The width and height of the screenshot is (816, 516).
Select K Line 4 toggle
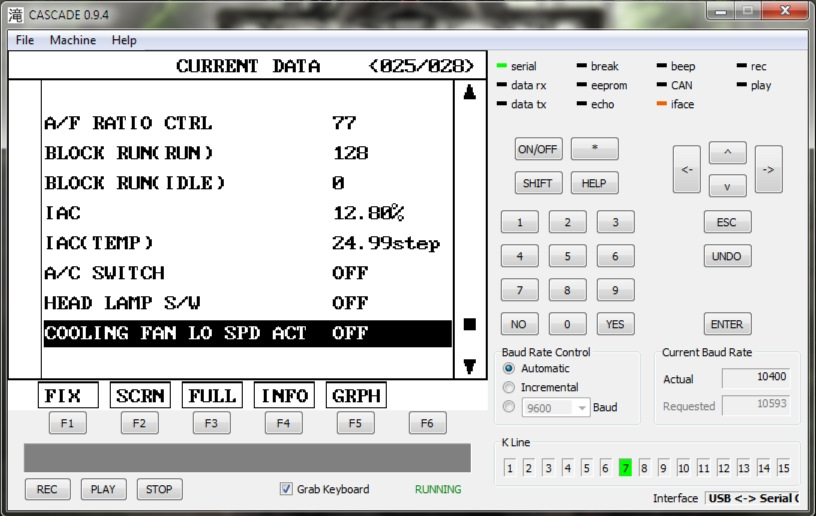(x=567, y=468)
